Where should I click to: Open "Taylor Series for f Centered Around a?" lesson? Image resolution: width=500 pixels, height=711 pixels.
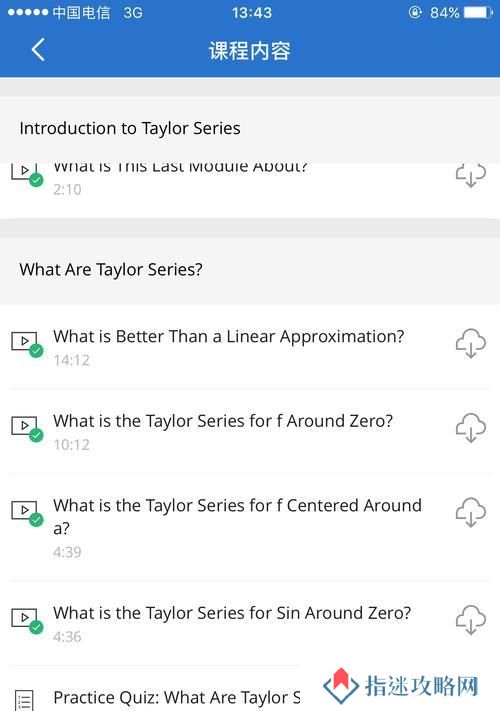click(237, 516)
